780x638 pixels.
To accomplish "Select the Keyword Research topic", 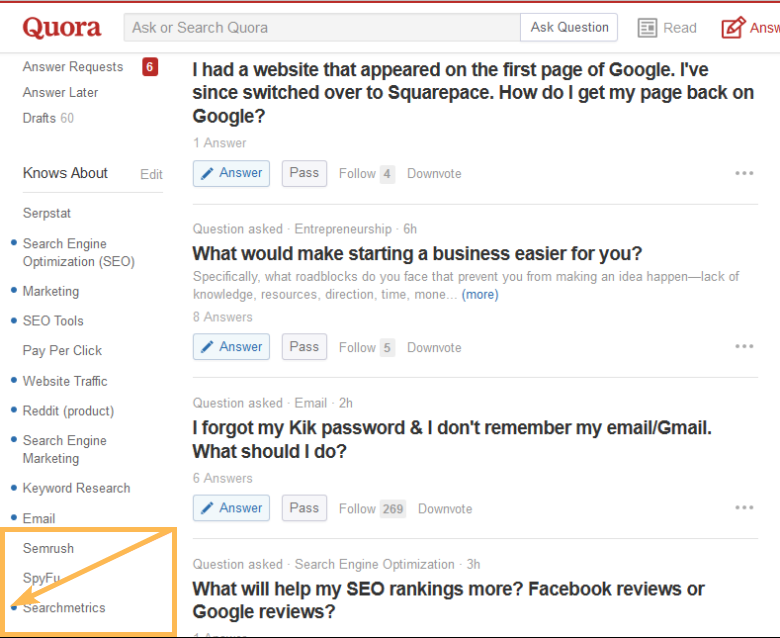I will [77, 488].
